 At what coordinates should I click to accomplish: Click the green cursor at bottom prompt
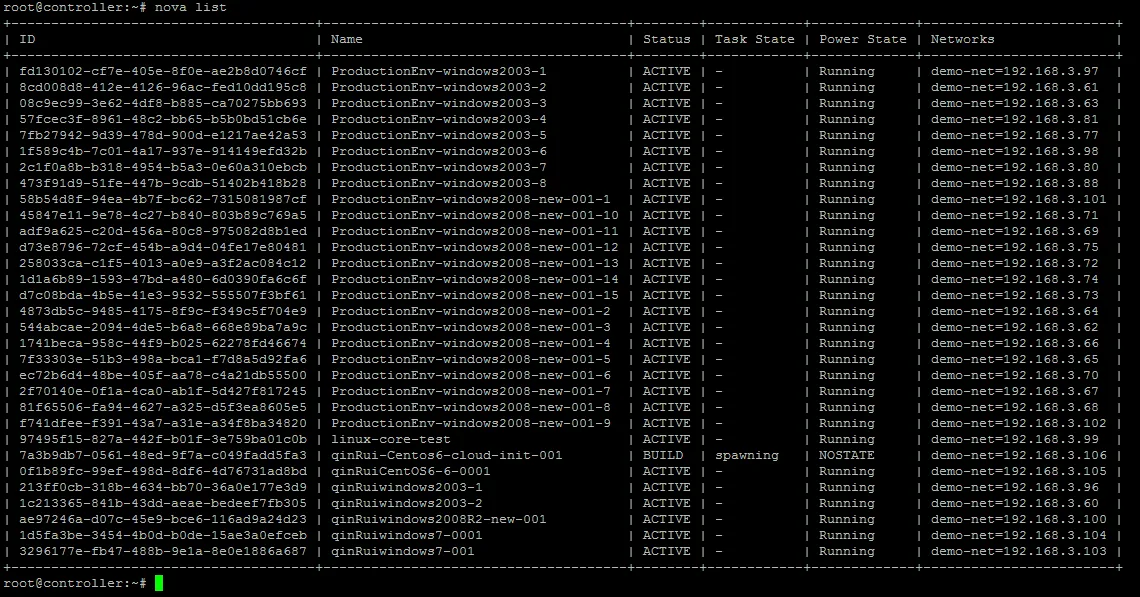click(159, 583)
